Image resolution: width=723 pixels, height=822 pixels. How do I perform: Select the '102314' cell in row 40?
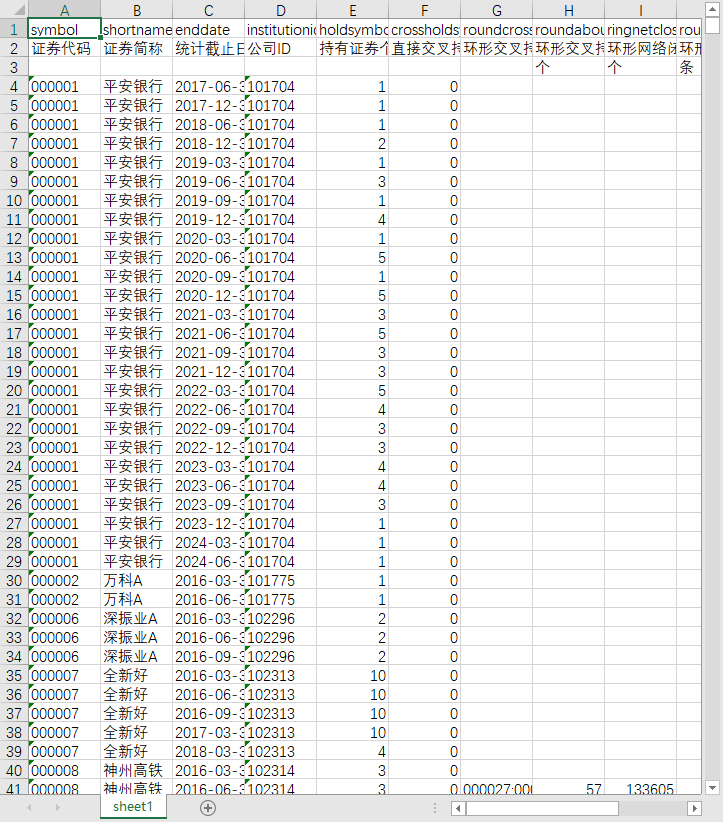280,770
